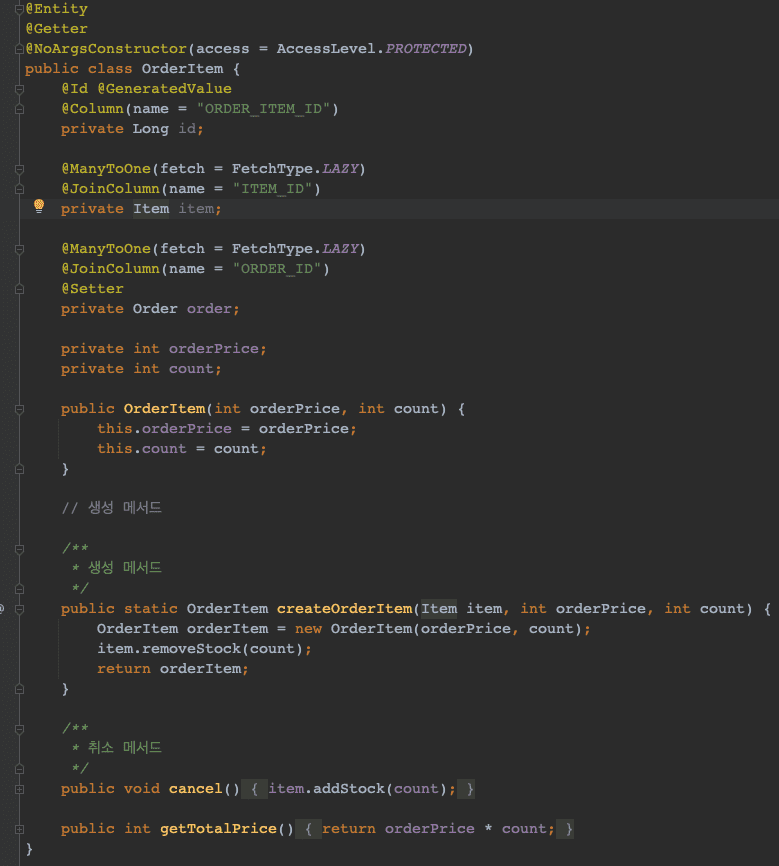Click the highlighted Item type in field declaration

(151, 209)
